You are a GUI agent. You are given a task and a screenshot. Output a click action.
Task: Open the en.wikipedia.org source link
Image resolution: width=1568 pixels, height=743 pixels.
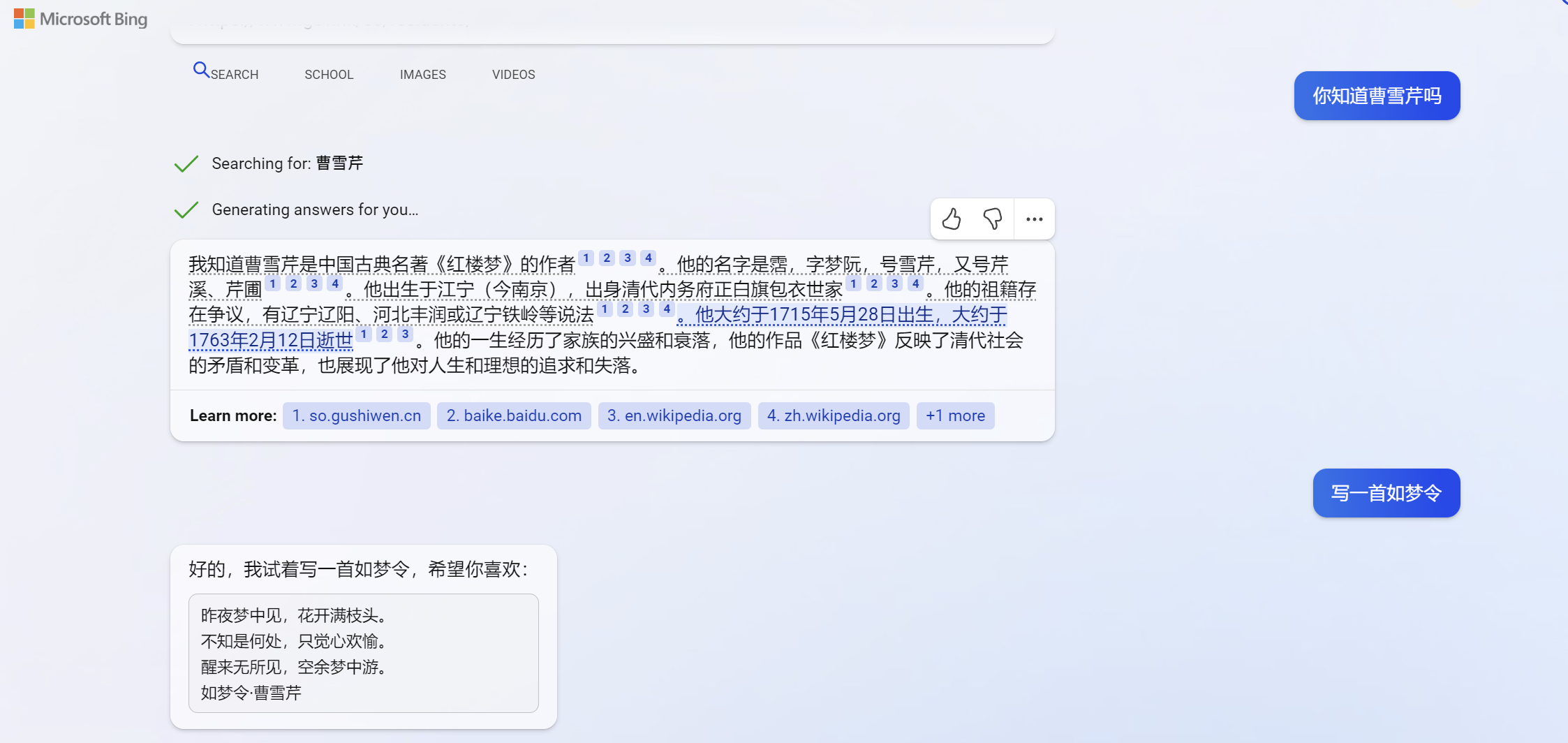pos(674,415)
